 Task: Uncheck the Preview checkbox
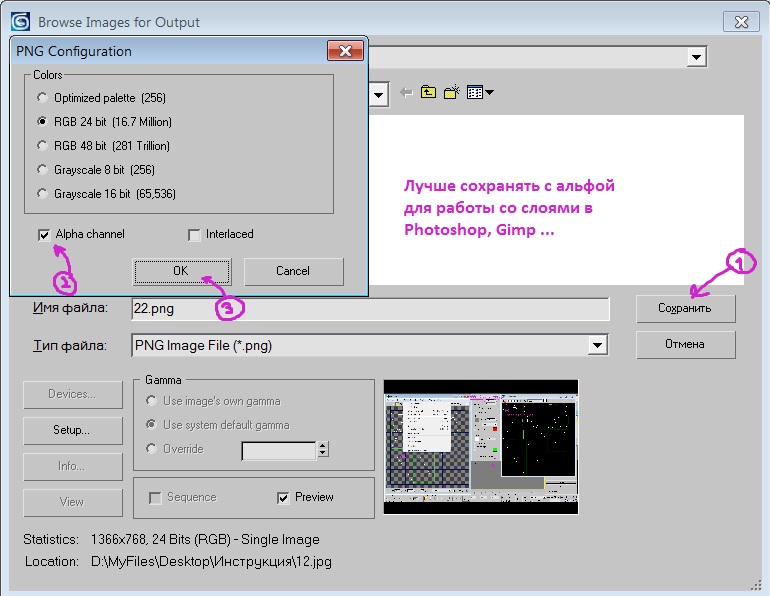[284, 497]
